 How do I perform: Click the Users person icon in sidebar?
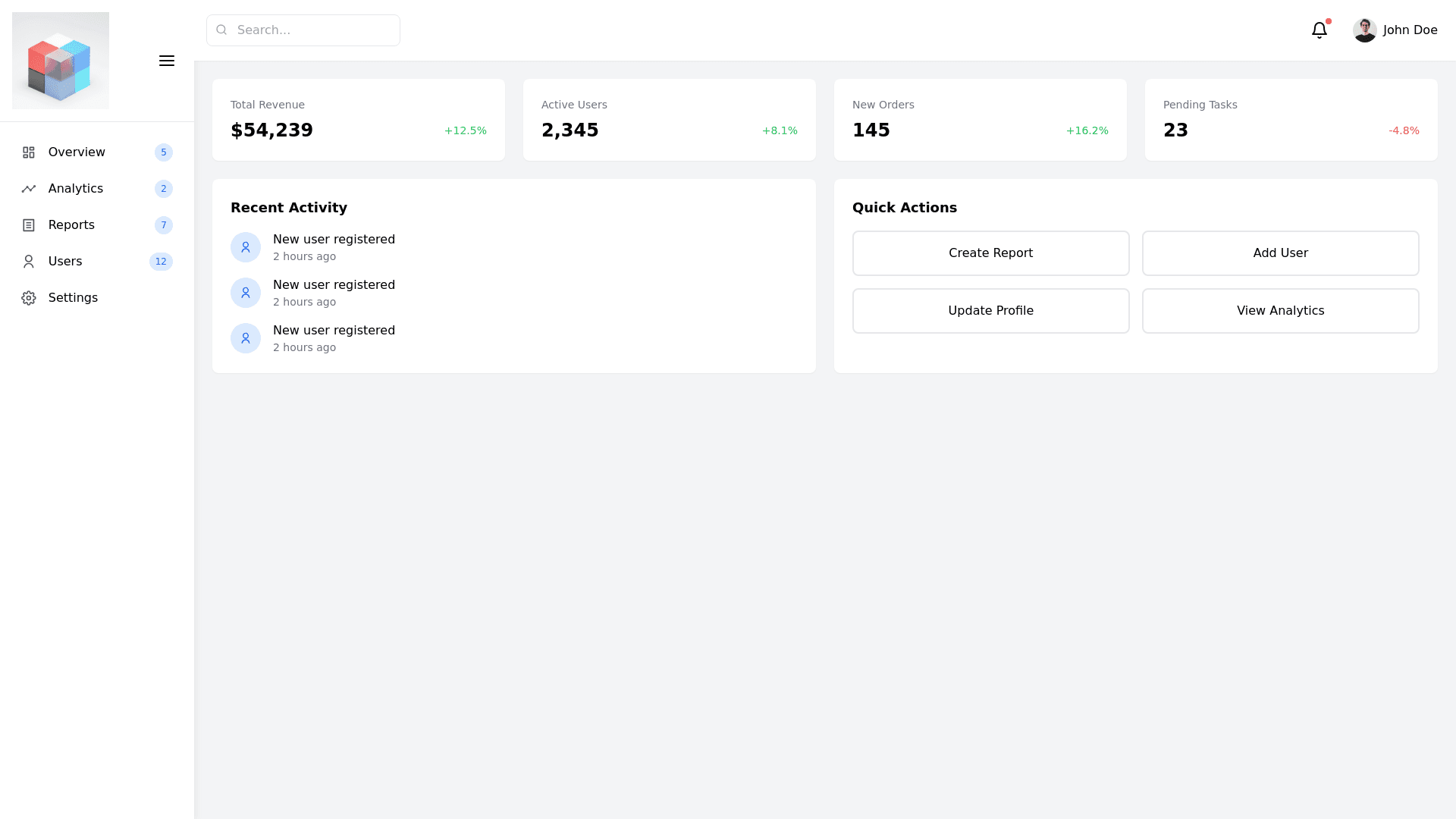coord(29,262)
